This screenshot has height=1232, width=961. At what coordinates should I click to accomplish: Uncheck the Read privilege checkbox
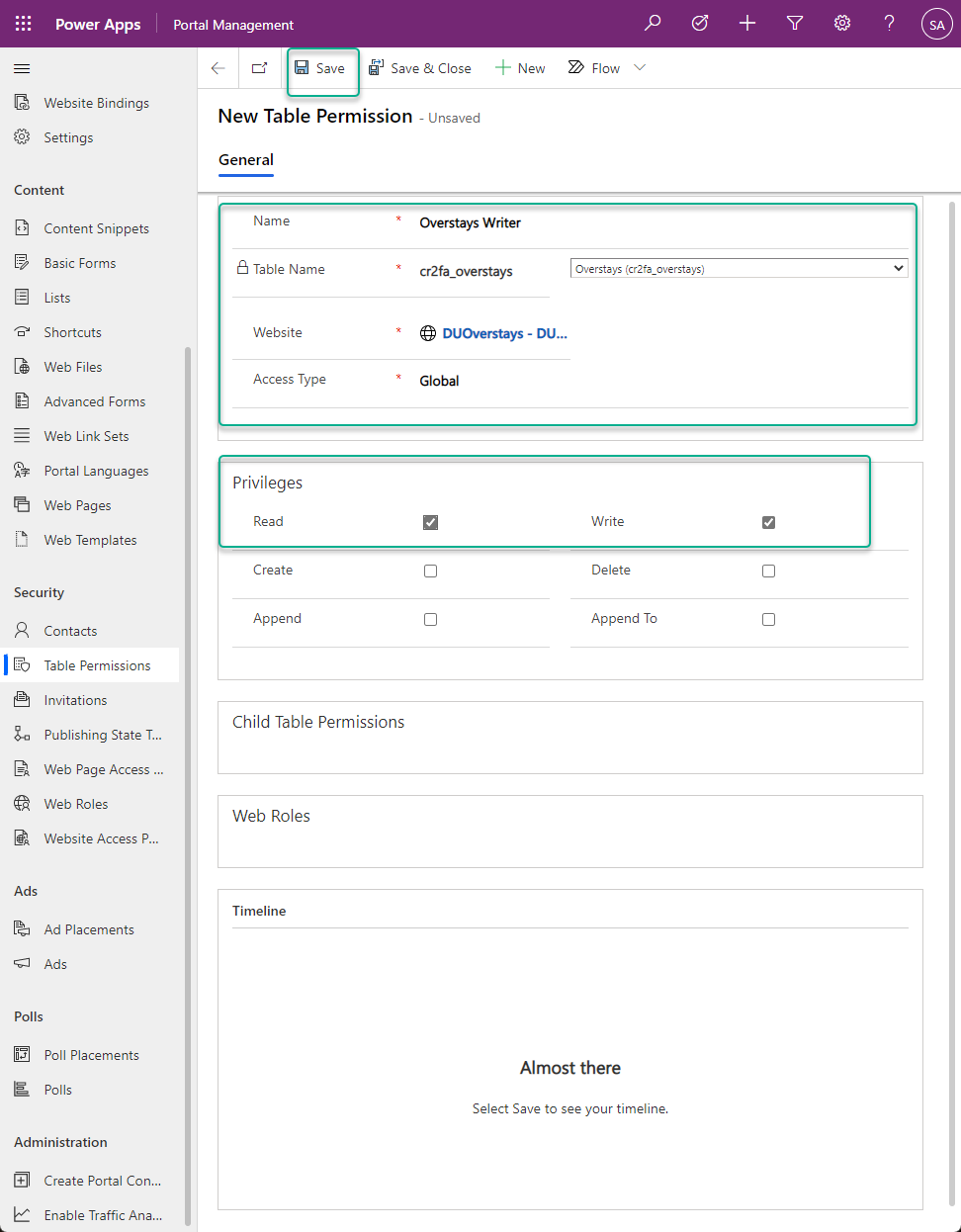(430, 522)
